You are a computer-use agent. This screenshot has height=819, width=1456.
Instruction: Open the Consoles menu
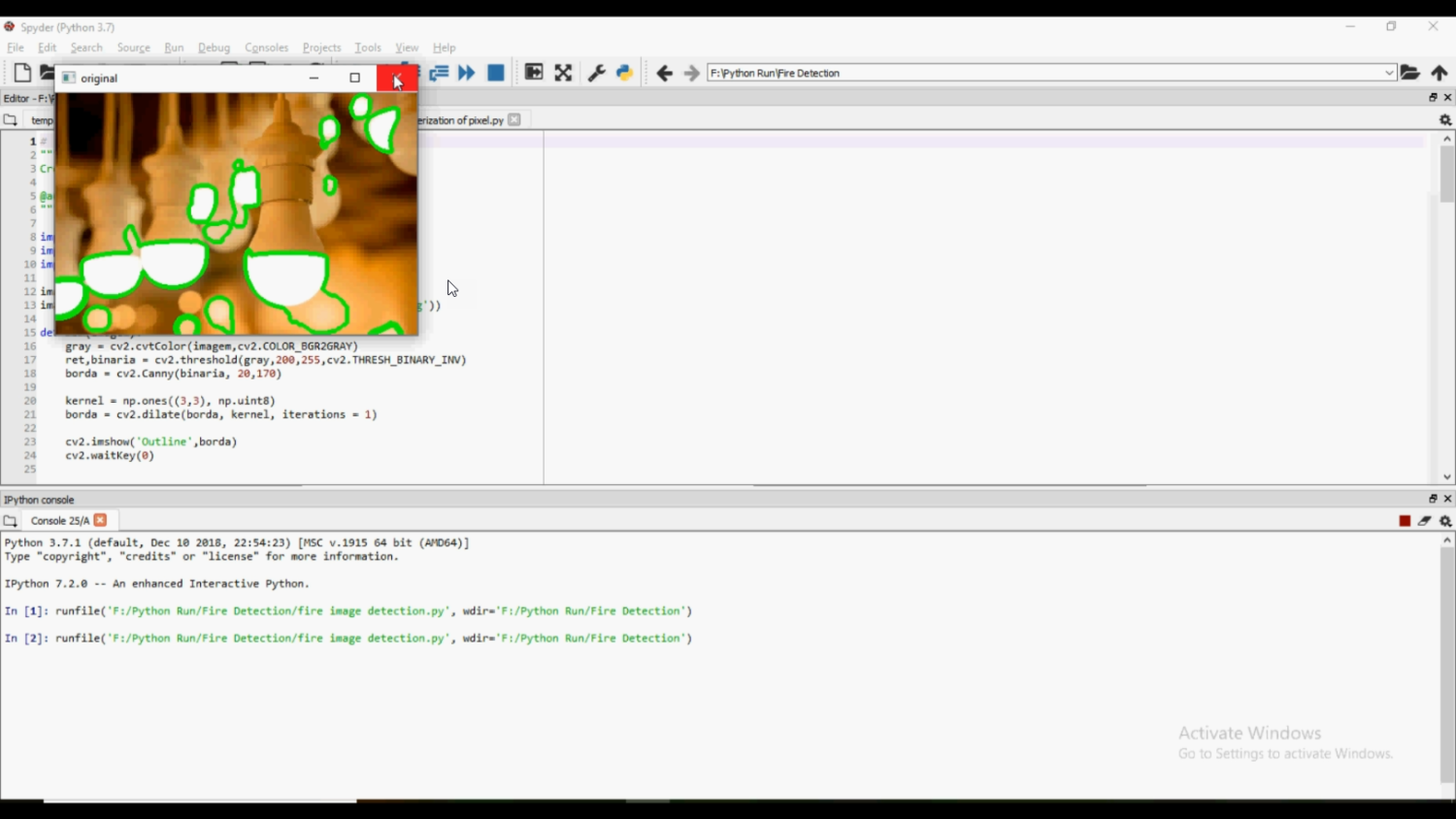(266, 48)
